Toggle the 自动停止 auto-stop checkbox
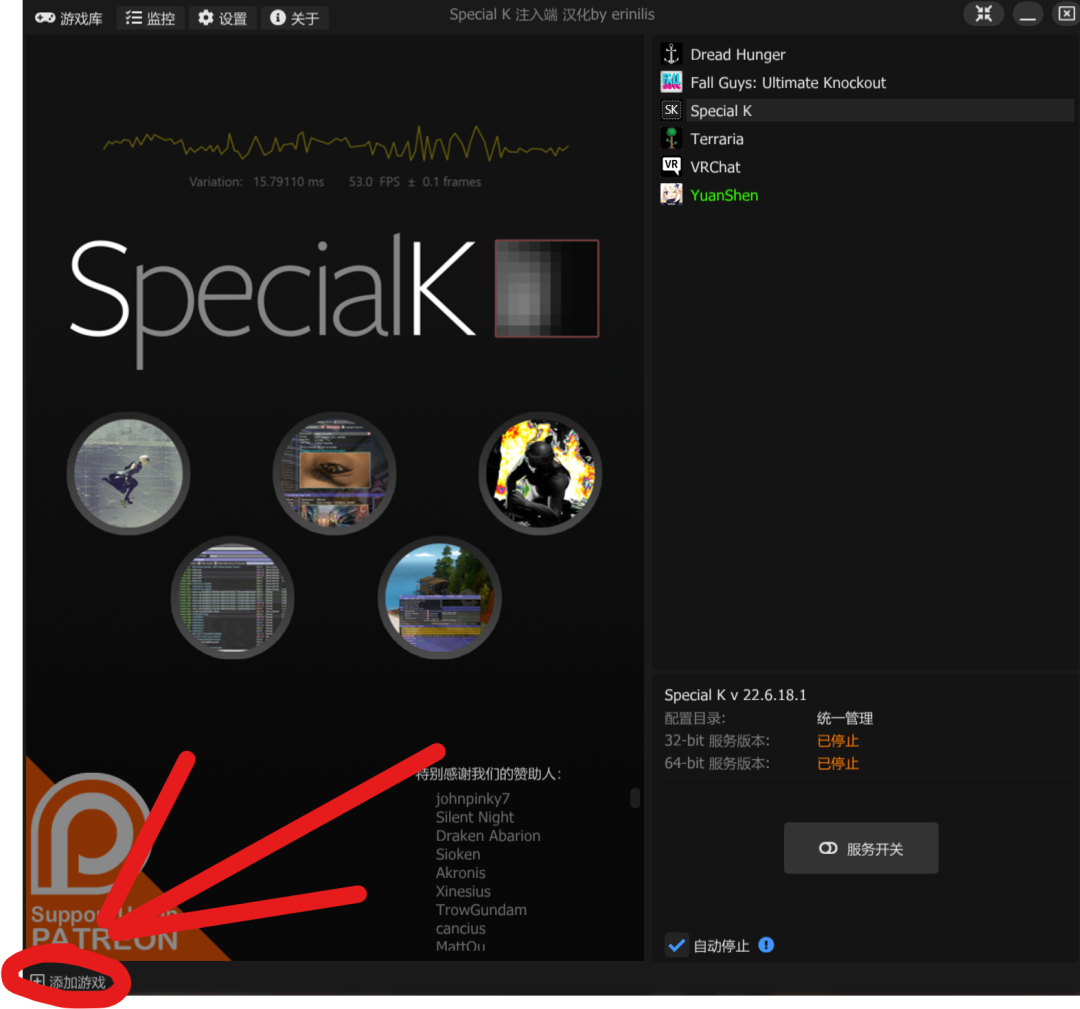Screen dimensions: 1080x1009 tap(676, 946)
